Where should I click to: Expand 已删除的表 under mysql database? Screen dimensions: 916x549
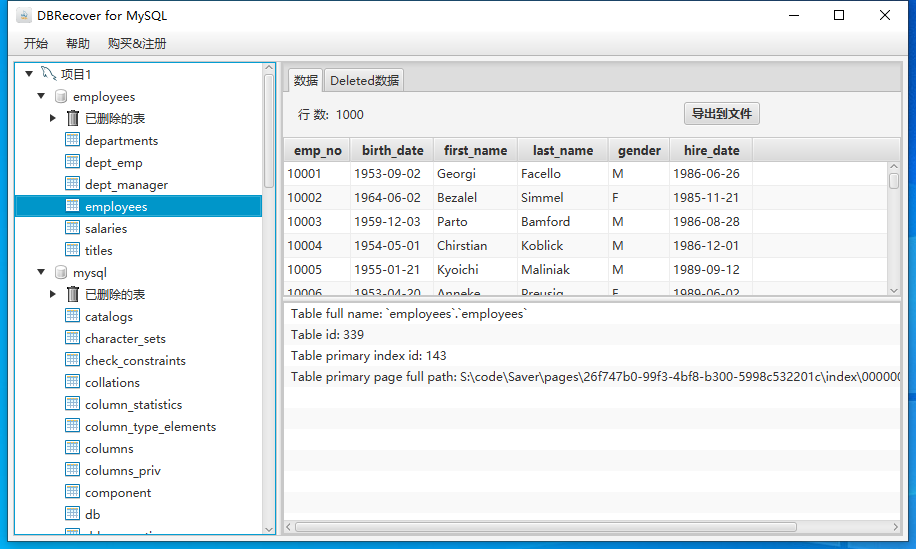tap(53, 294)
